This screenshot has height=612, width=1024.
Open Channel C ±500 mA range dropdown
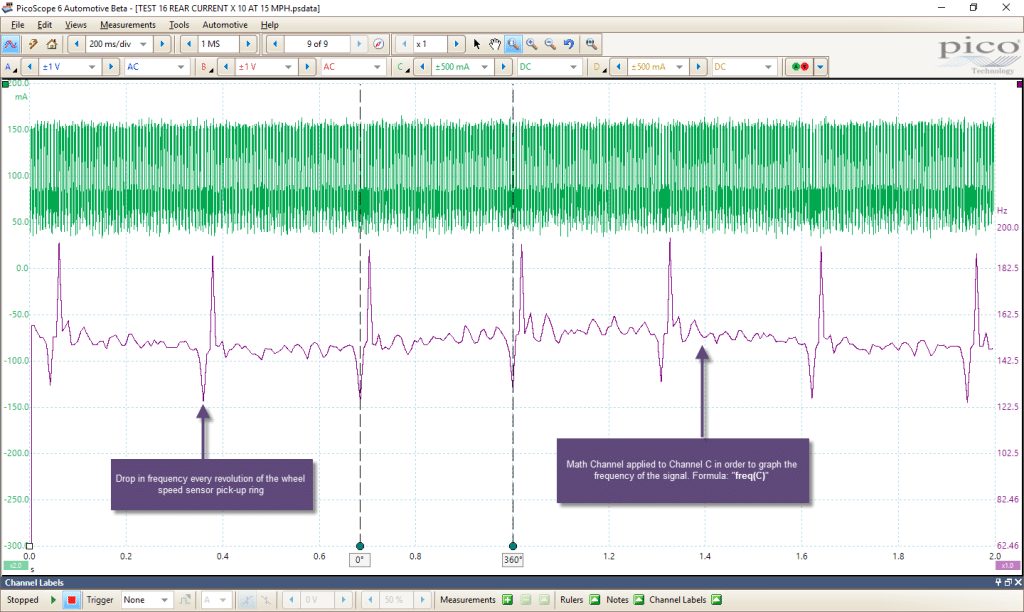(x=485, y=67)
